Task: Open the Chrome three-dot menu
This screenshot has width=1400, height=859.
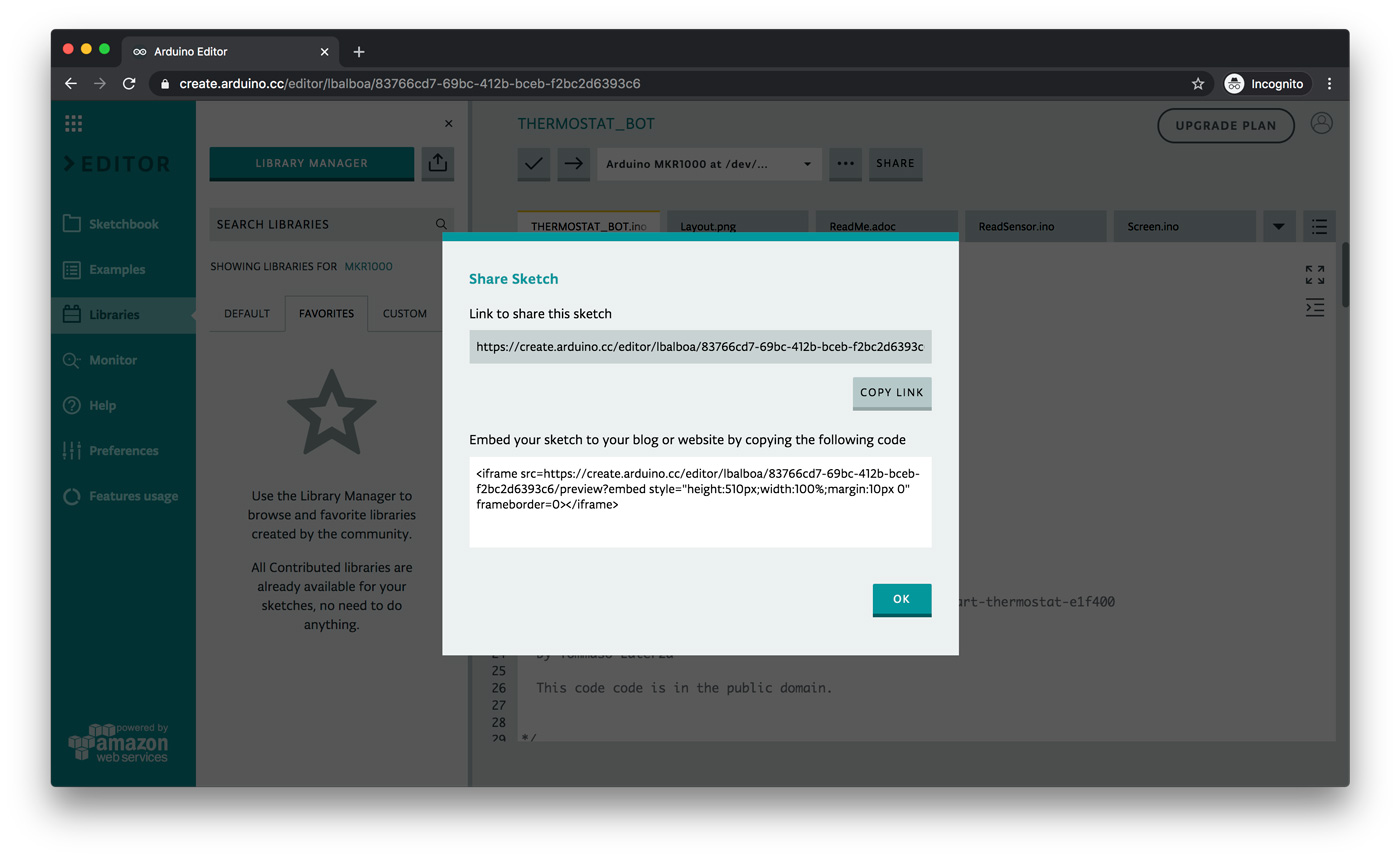Action: tap(1329, 84)
